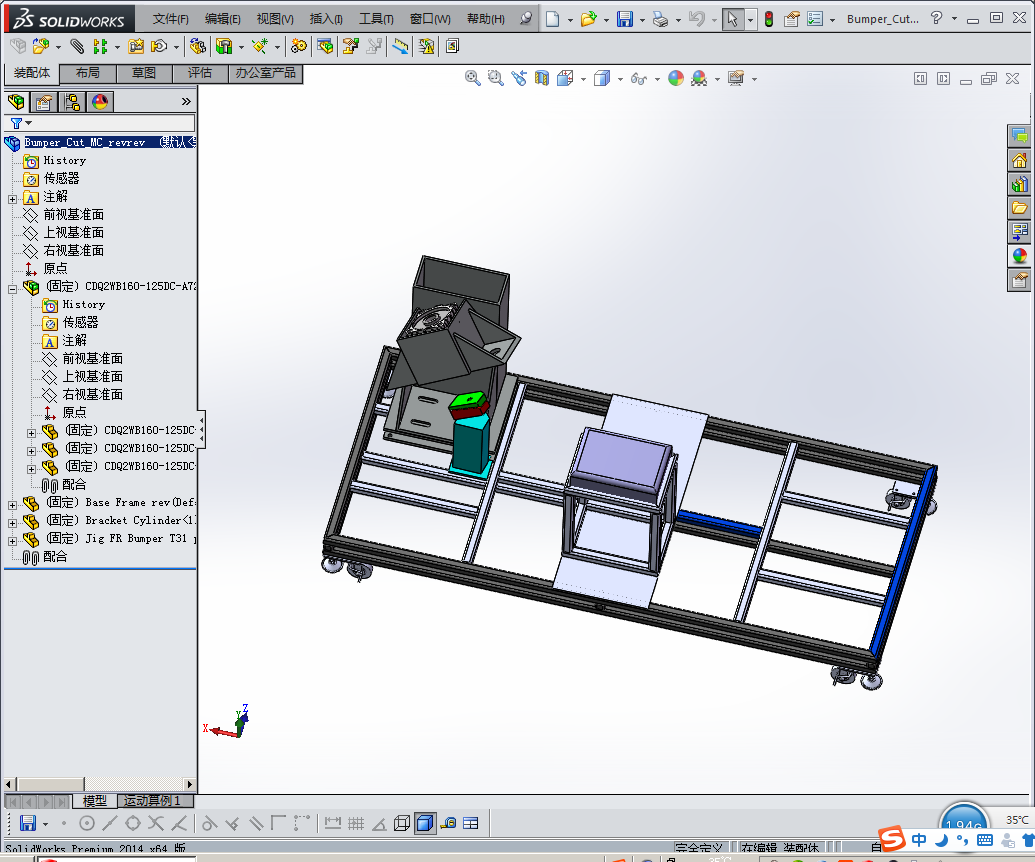Click the Assembly Features icon
1035x862 pixels.
(224, 46)
